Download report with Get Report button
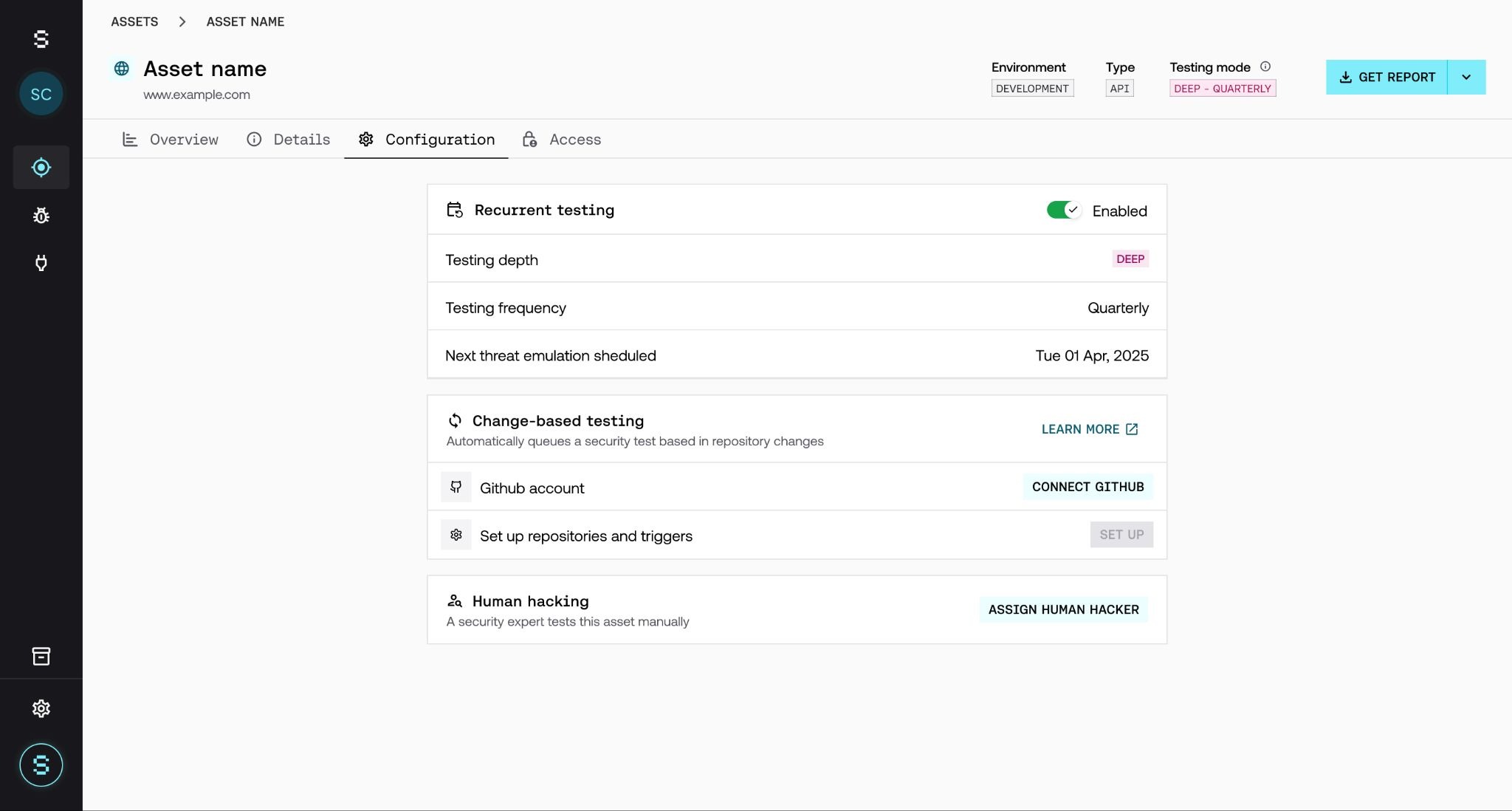The width and height of the screenshot is (1512, 811). tap(1386, 77)
